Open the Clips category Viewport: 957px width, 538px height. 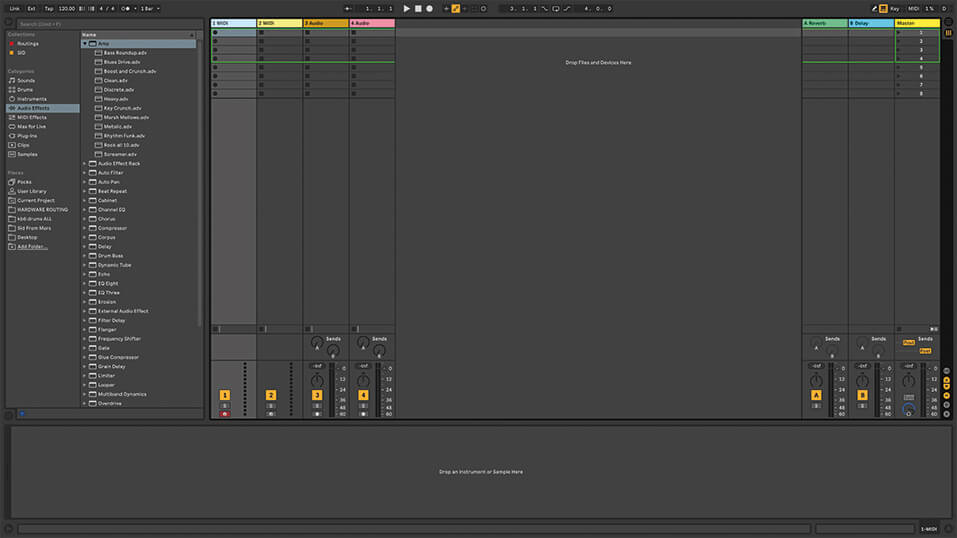pyautogui.click(x=23, y=145)
